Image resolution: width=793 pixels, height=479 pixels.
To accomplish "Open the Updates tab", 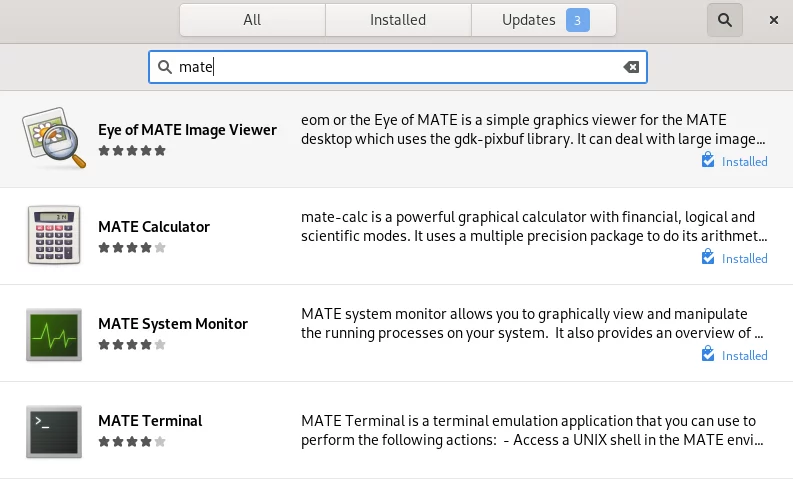I will tap(544, 20).
